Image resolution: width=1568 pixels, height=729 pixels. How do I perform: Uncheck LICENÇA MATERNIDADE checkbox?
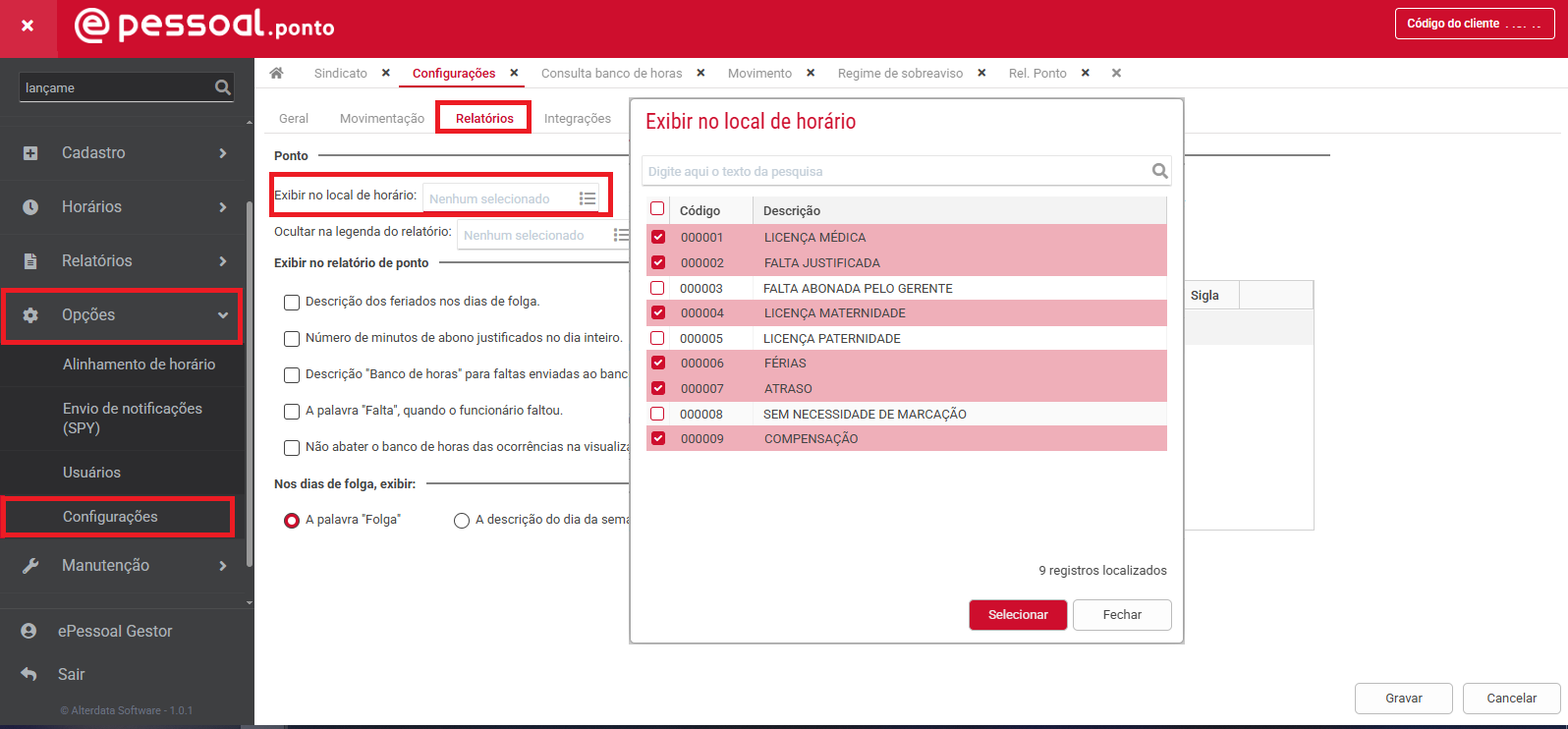[x=658, y=312]
